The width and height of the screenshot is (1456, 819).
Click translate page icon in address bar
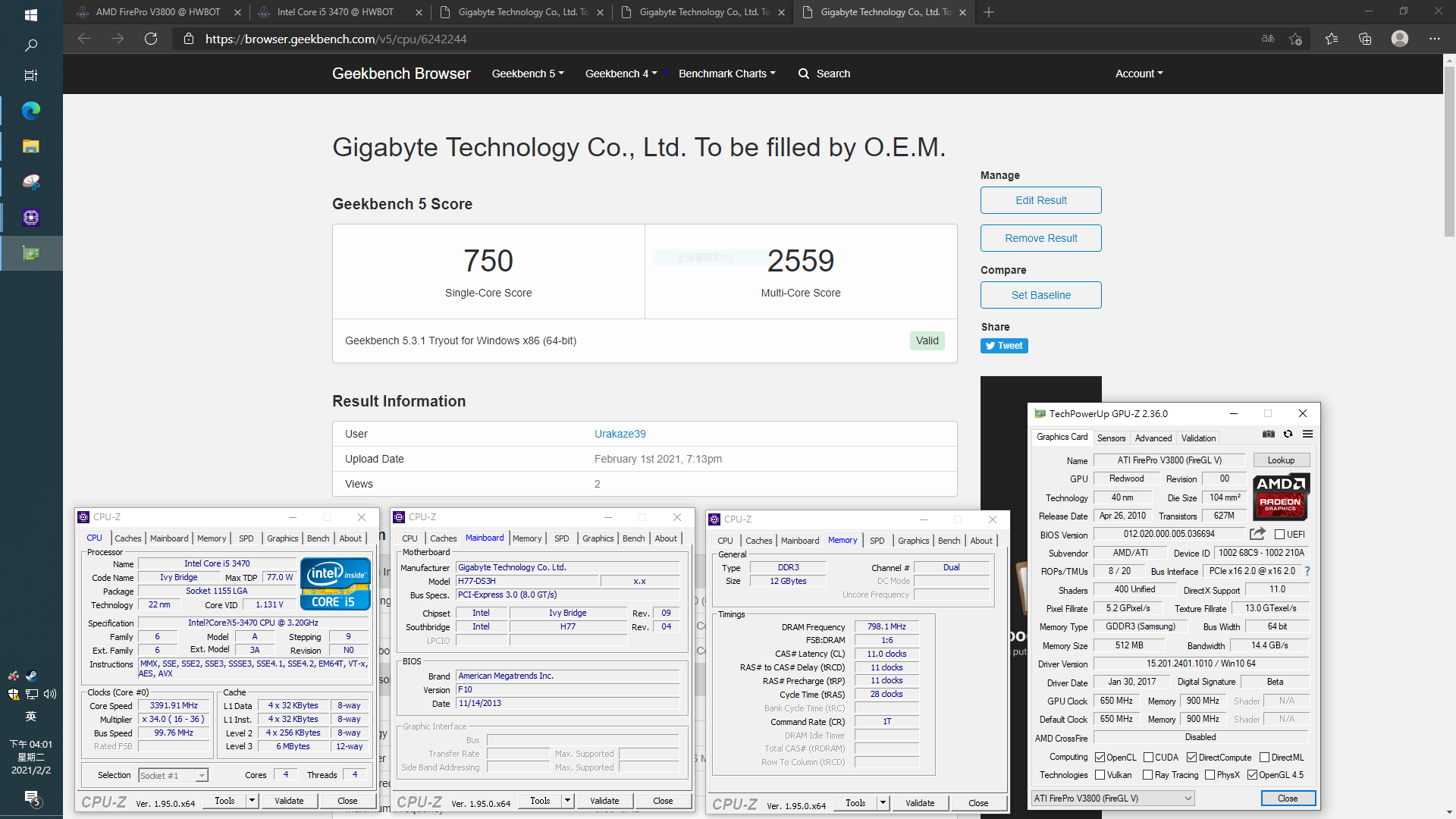coord(1268,39)
